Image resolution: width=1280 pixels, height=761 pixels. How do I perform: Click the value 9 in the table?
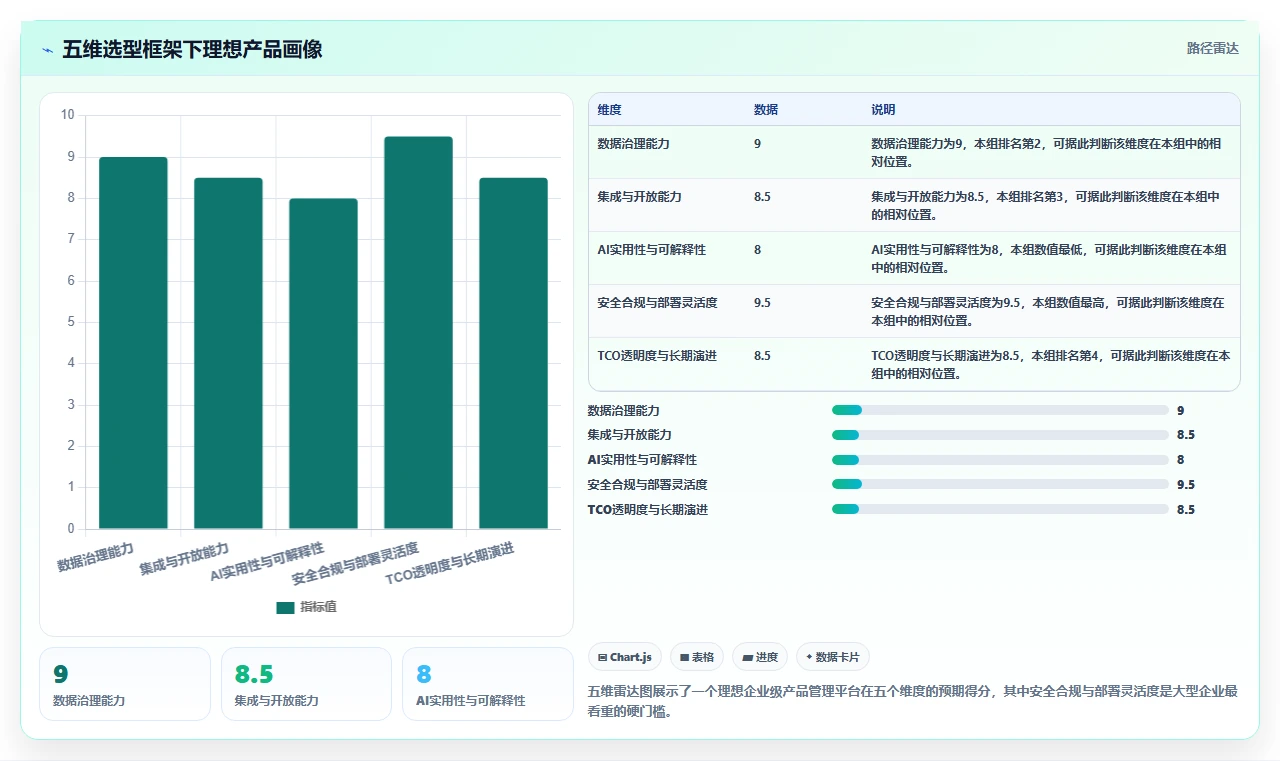click(x=757, y=144)
